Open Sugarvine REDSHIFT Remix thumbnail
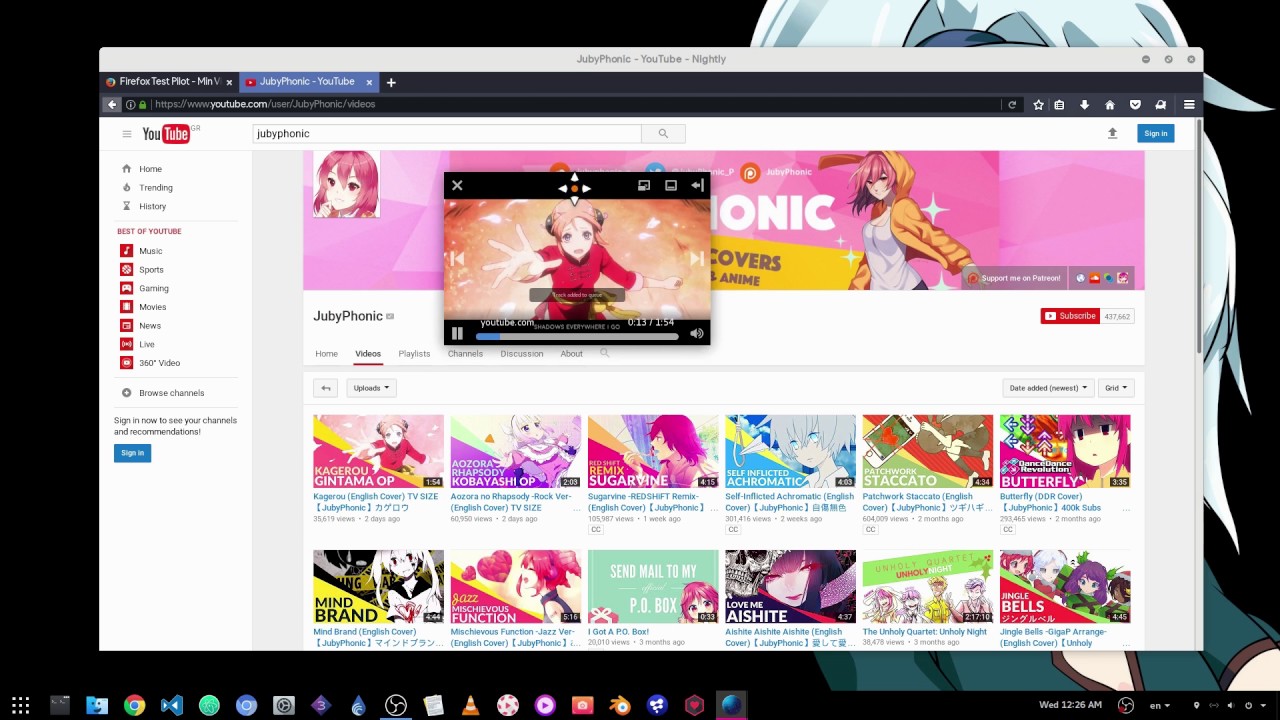The height and width of the screenshot is (720, 1280). point(653,451)
